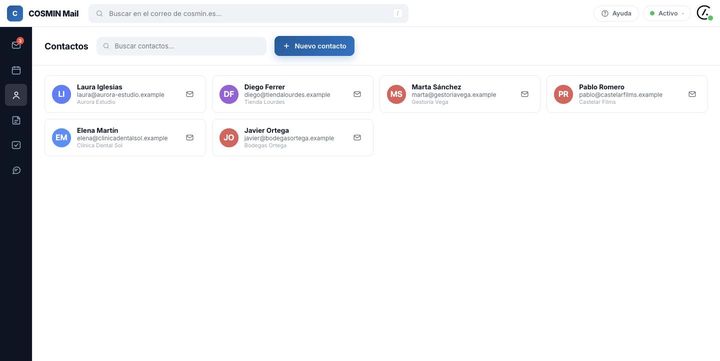Open Elena Martín contact name

tap(97, 130)
